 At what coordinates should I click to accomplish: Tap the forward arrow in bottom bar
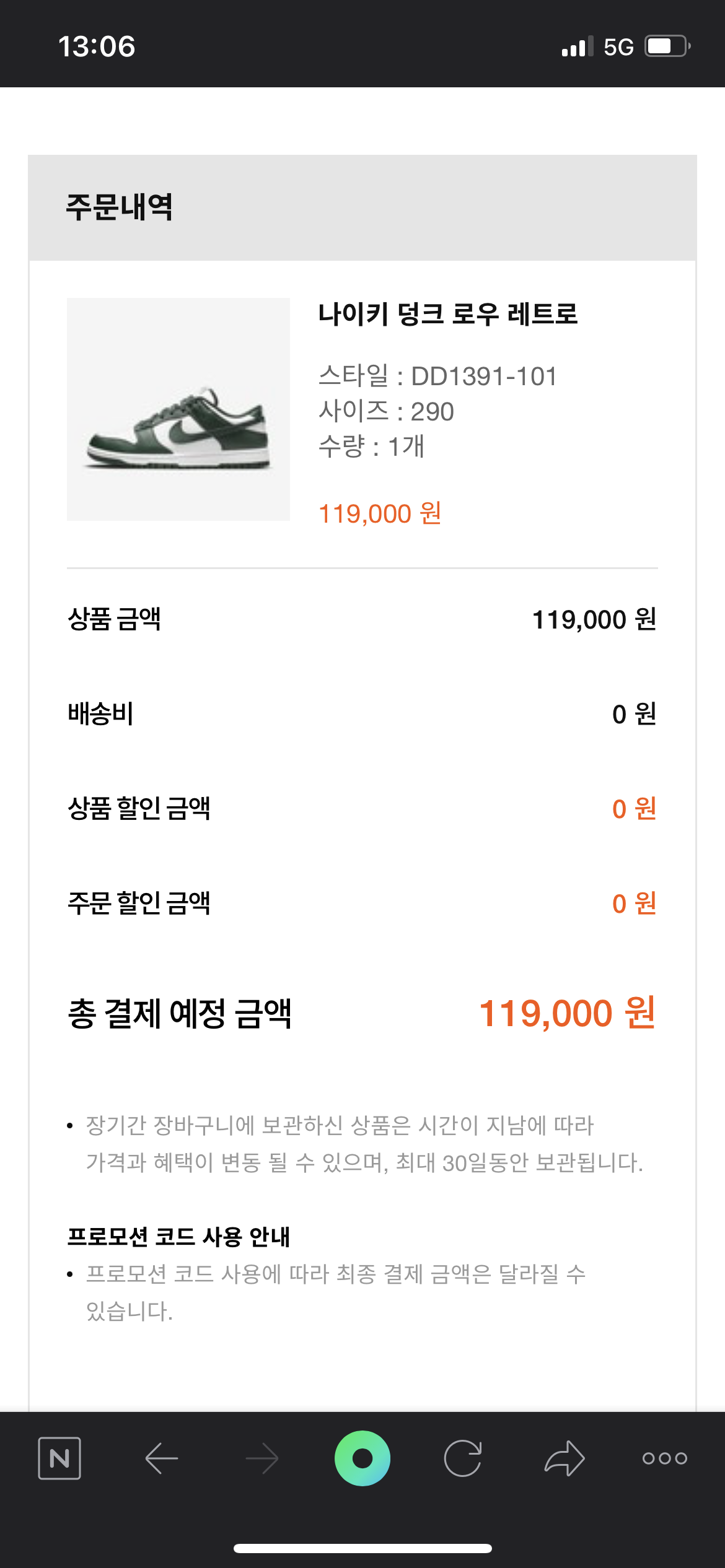coord(262,1458)
